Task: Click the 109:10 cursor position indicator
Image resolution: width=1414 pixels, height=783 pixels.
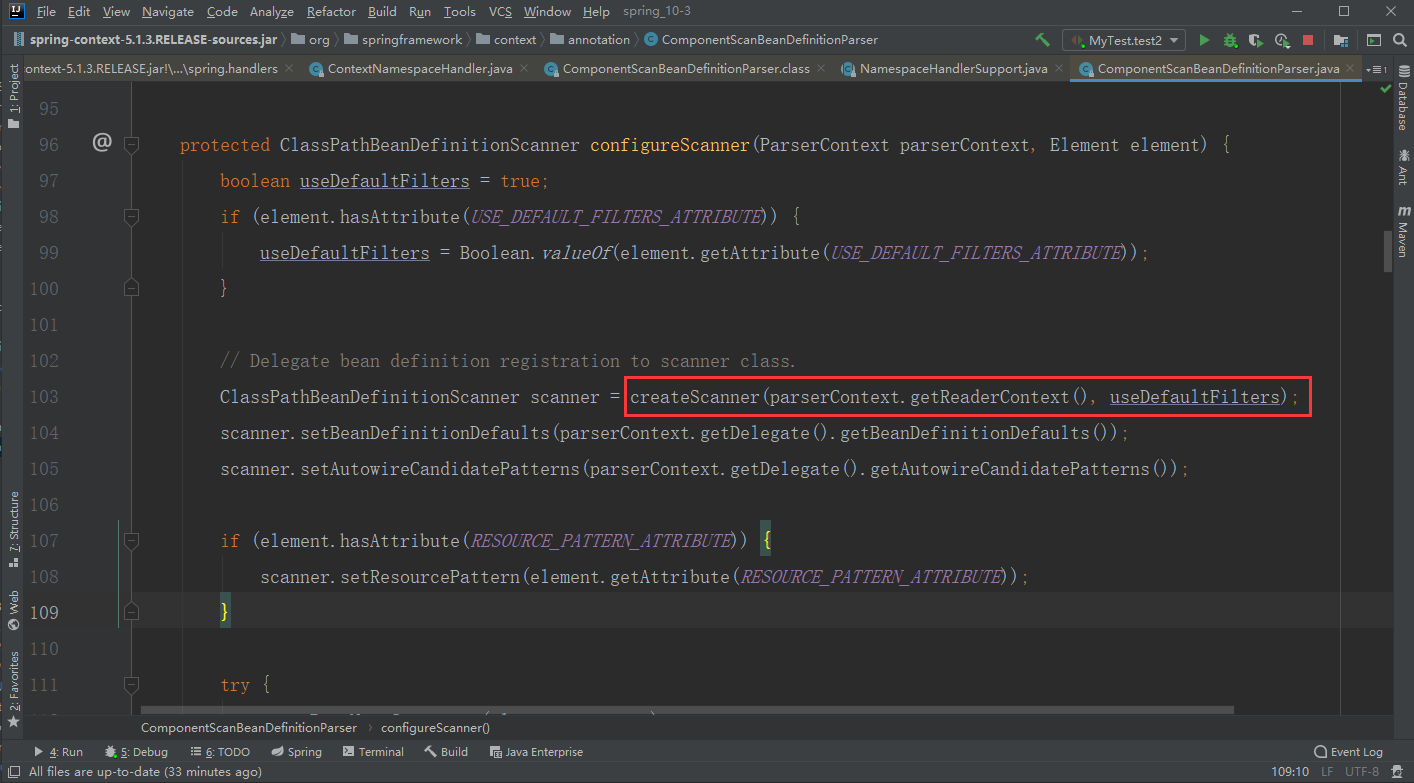Action: (1288, 772)
